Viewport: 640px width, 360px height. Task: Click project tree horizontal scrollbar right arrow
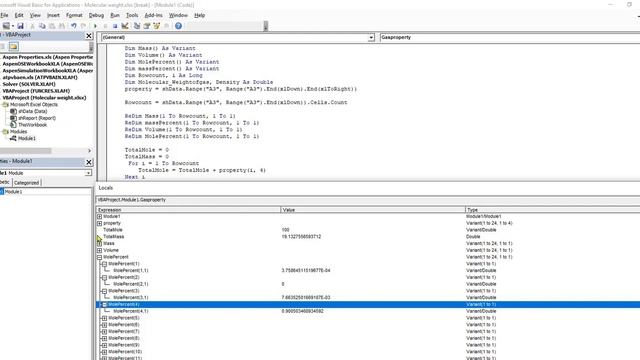(x=89, y=151)
